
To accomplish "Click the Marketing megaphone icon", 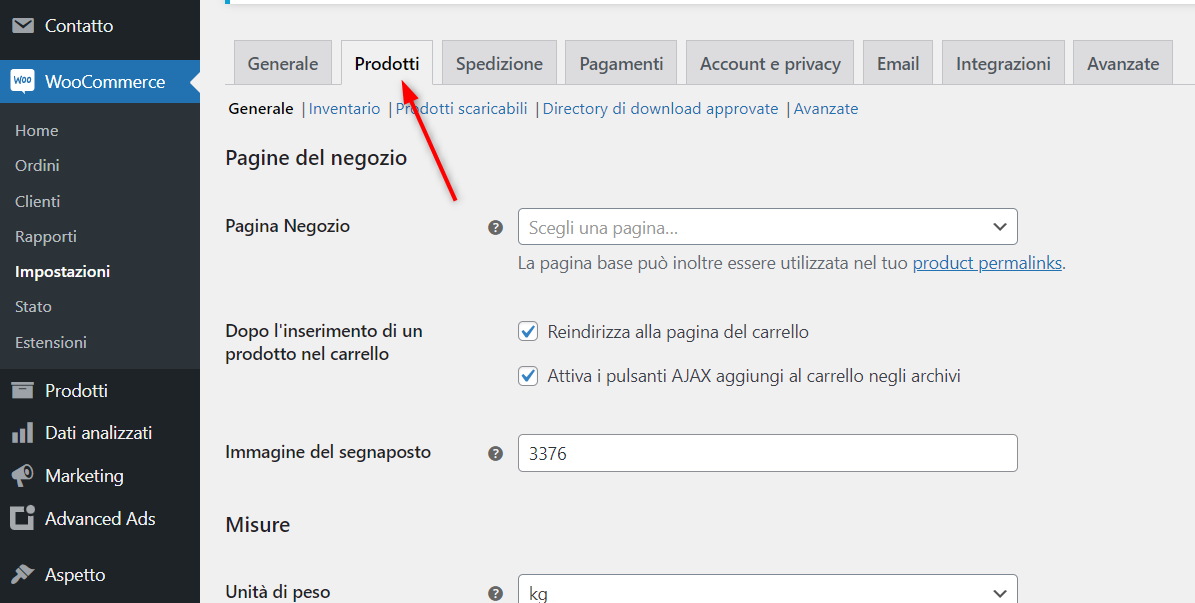I will pos(21,475).
